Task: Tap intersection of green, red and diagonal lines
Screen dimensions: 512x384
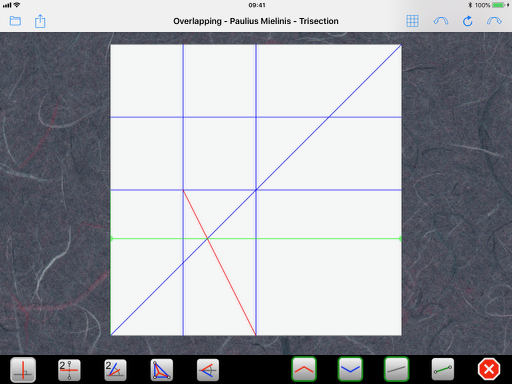Action: click(207, 239)
